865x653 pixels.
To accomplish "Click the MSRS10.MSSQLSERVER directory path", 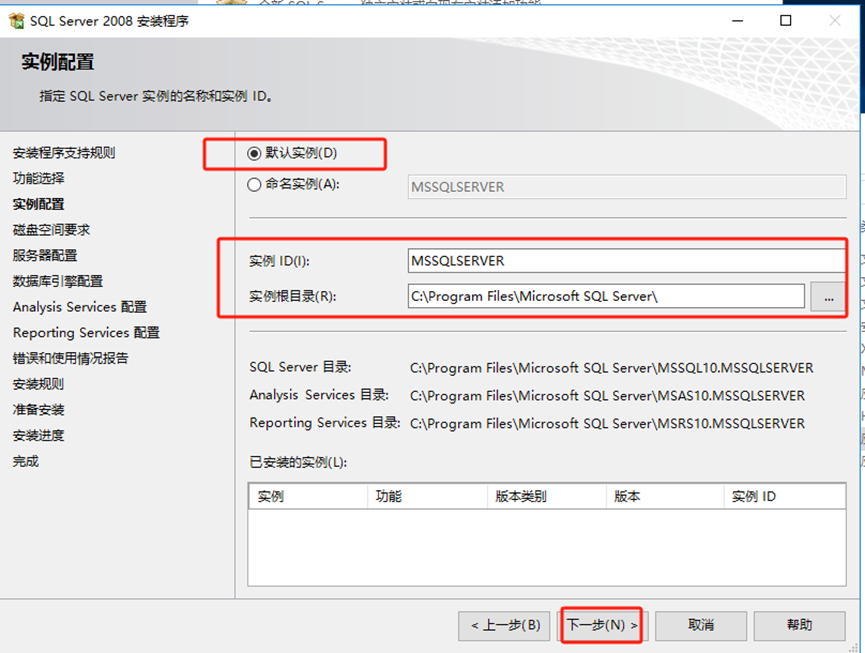I will [607, 424].
